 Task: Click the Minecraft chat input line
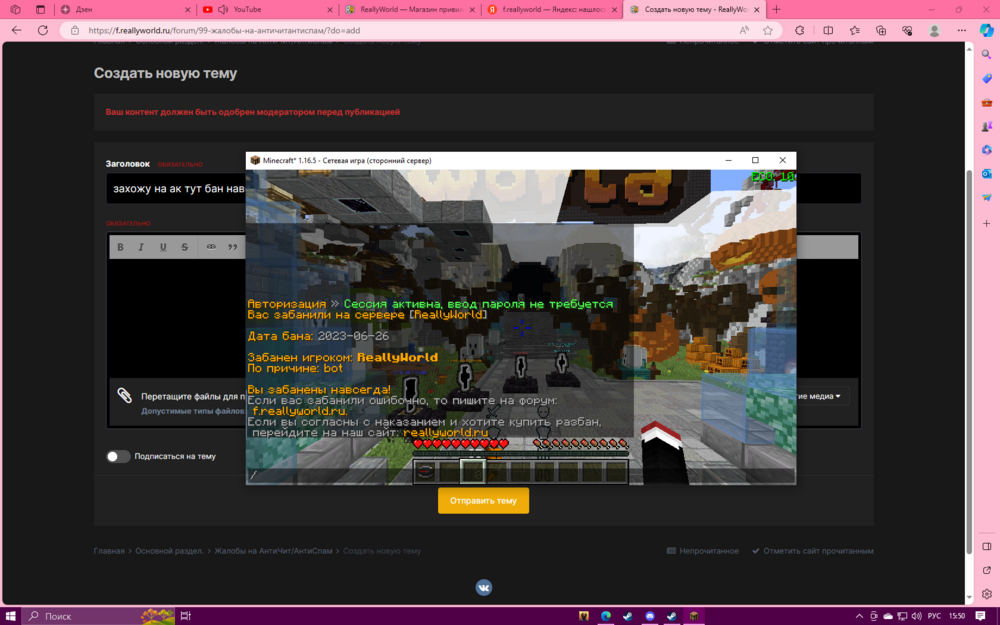520,475
